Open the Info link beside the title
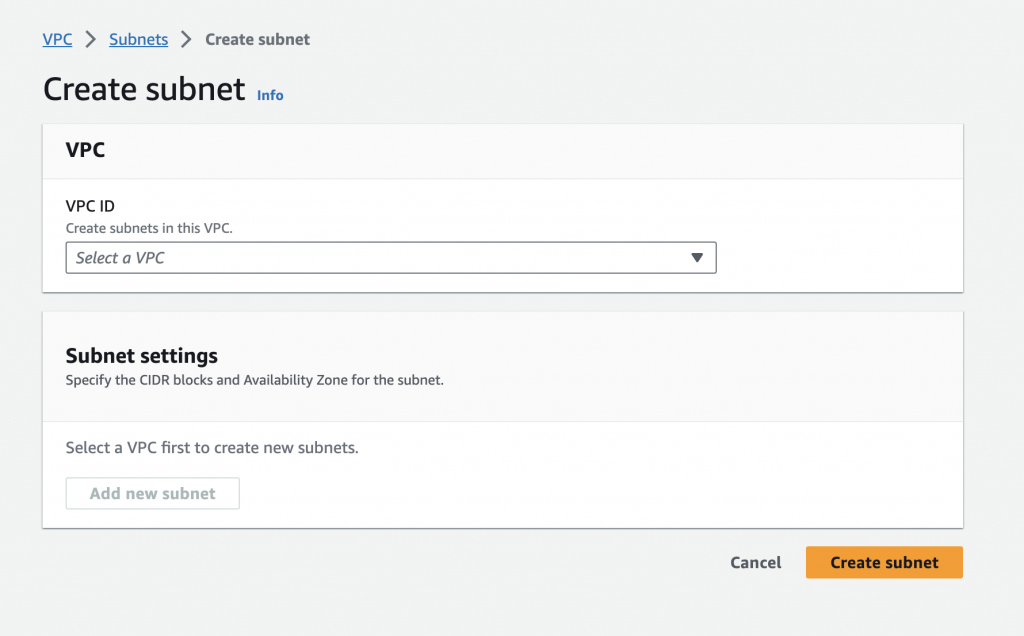1024x636 pixels. click(270, 95)
